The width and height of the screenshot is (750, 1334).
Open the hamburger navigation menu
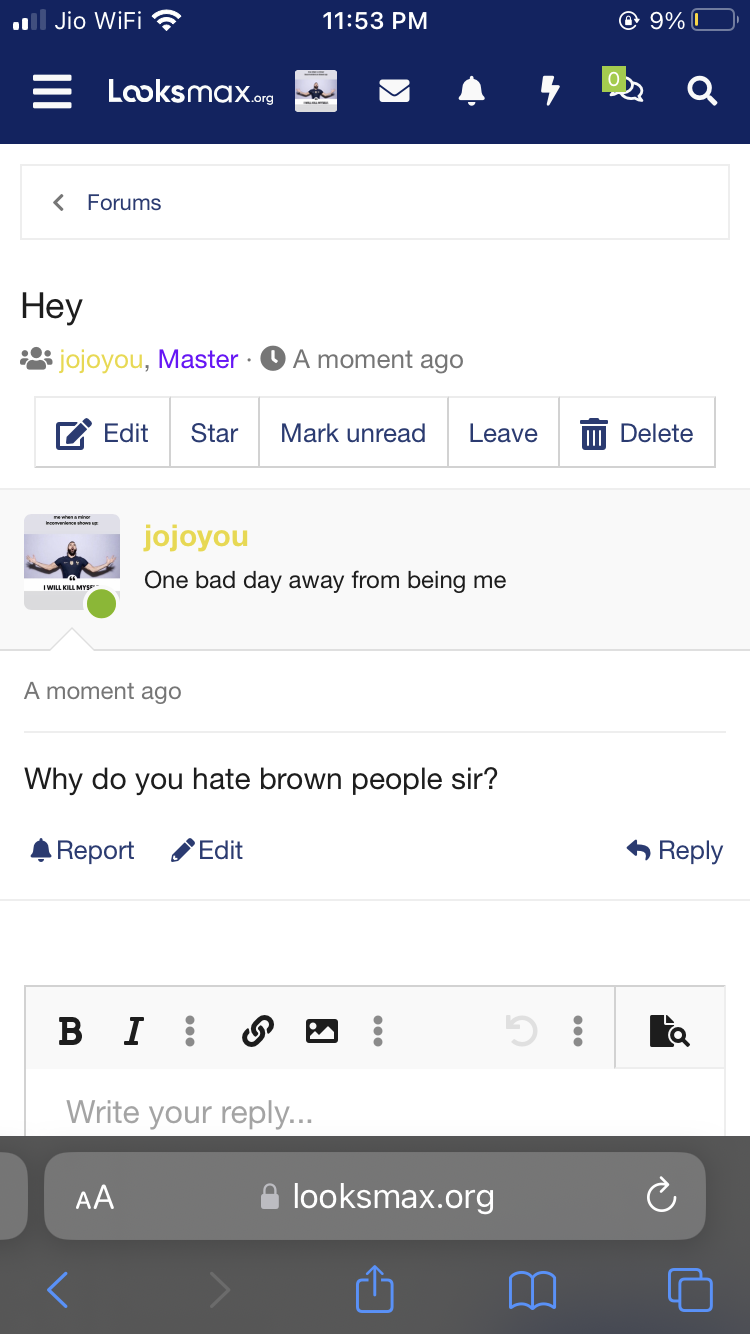pyautogui.click(x=52, y=91)
